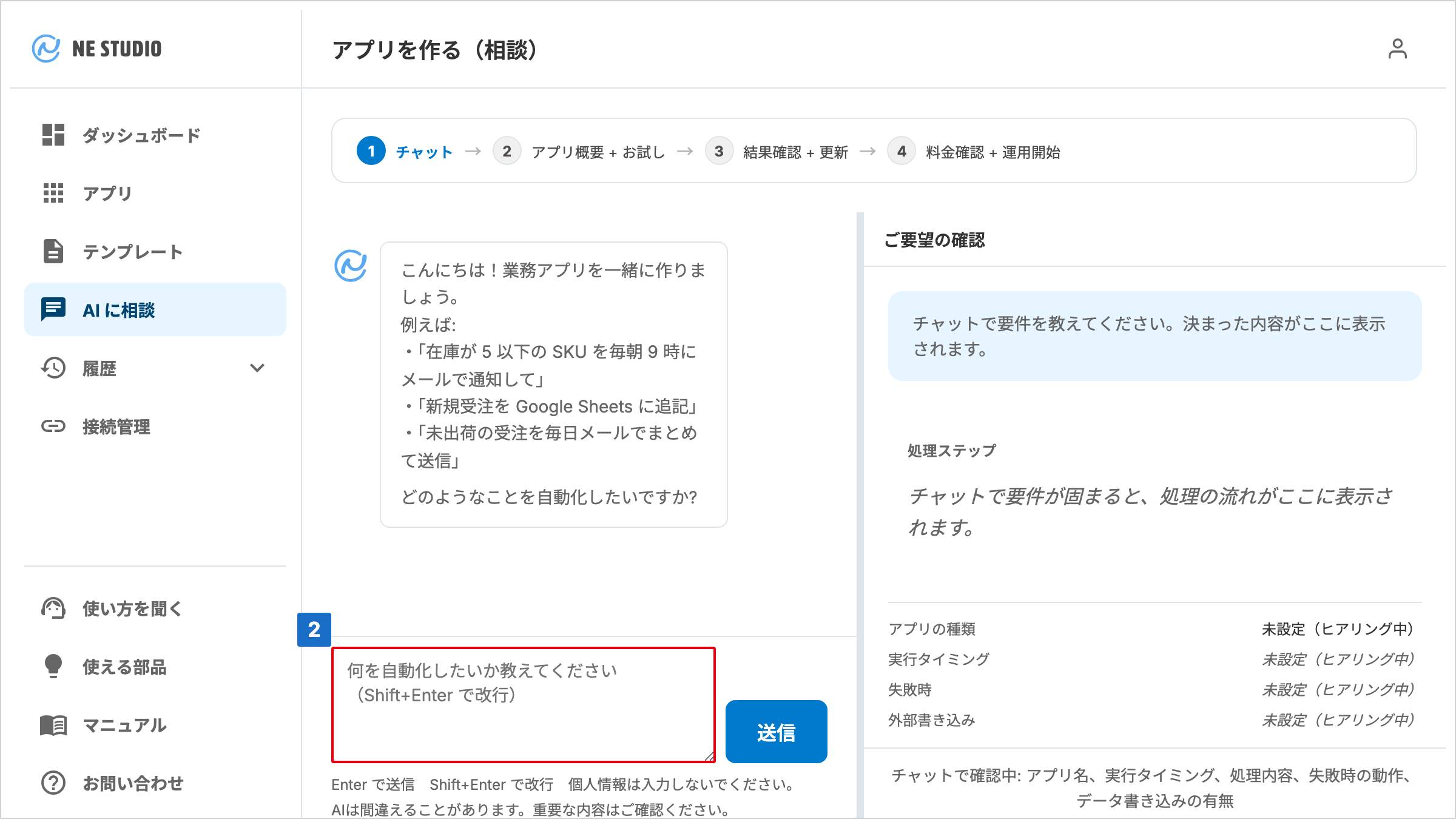Click example text 未出荷の受注を毎日メール

[549, 447]
